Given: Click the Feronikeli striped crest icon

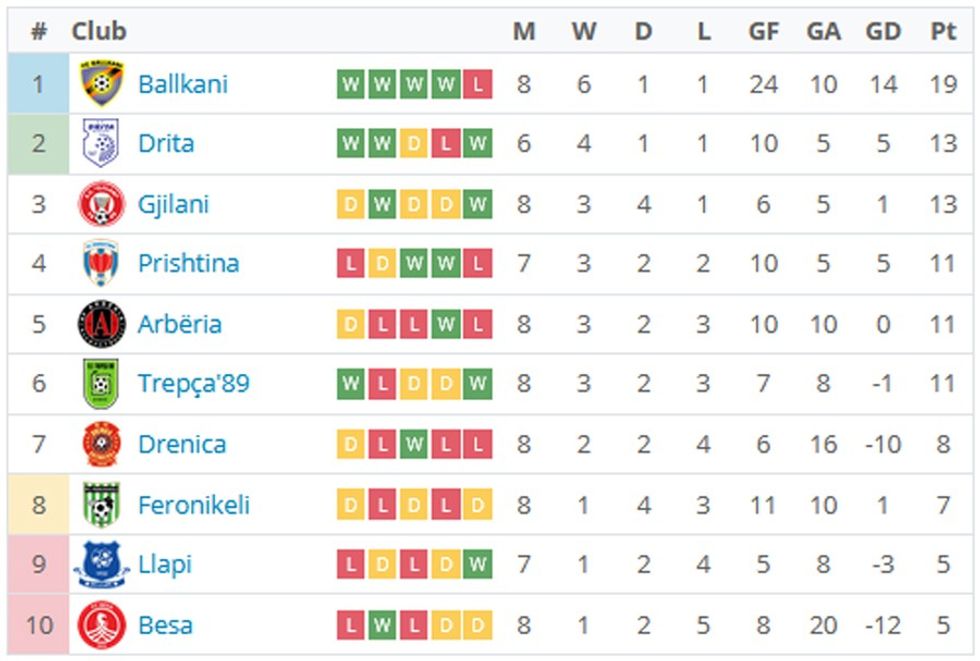Looking at the screenshot, I should 101,505.
